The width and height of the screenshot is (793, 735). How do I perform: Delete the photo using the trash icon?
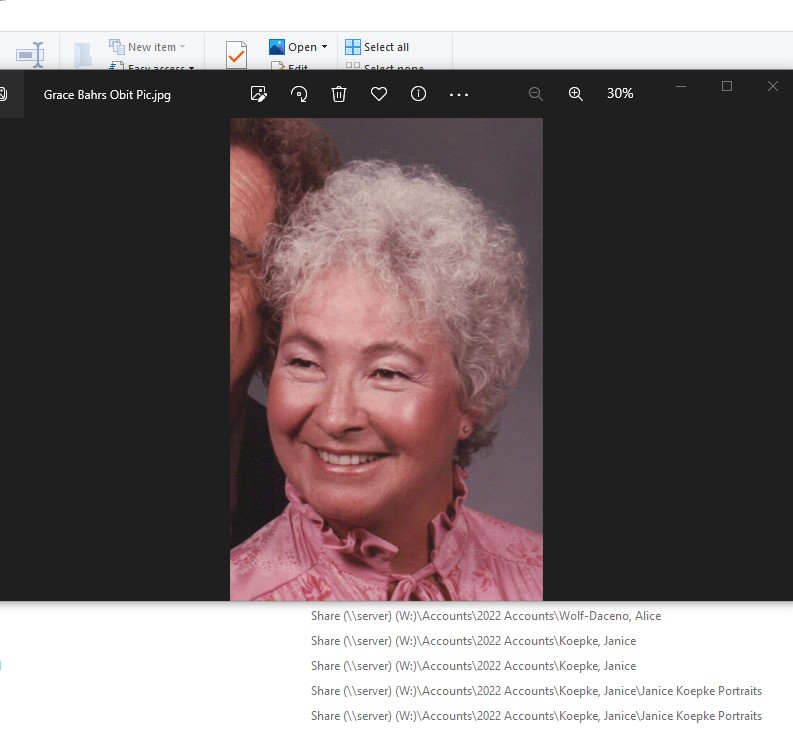click(339, 93)
